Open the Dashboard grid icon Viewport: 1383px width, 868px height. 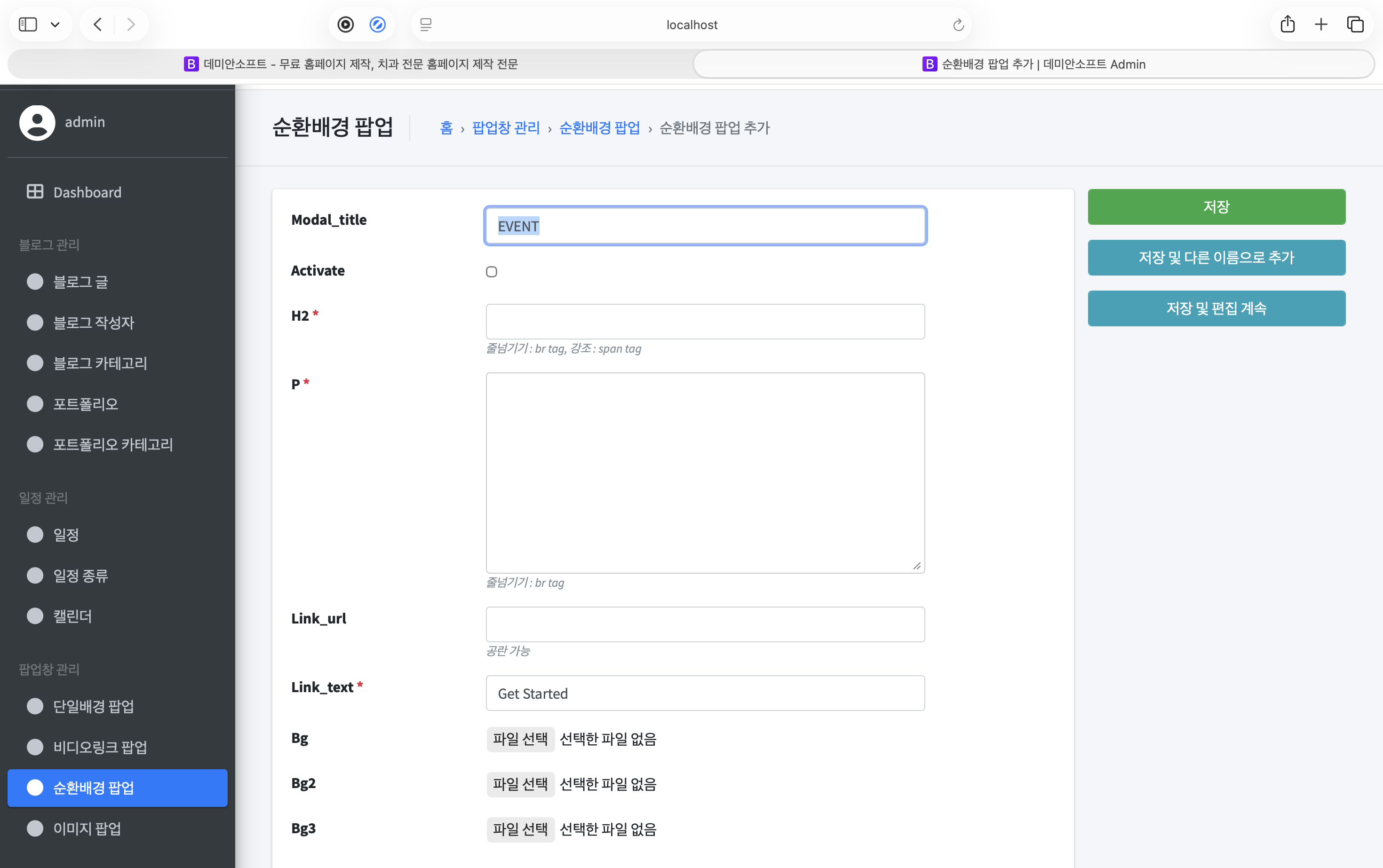coord(35,192)
